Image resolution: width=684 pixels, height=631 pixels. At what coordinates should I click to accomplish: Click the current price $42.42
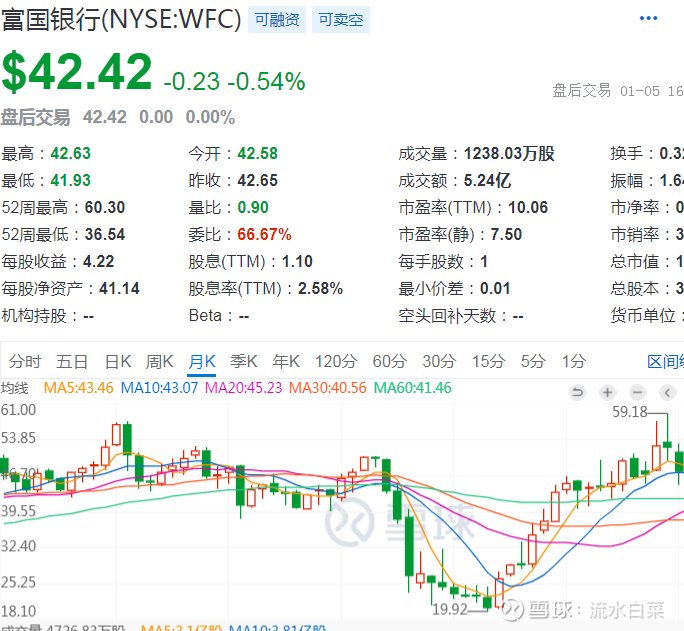77,71
